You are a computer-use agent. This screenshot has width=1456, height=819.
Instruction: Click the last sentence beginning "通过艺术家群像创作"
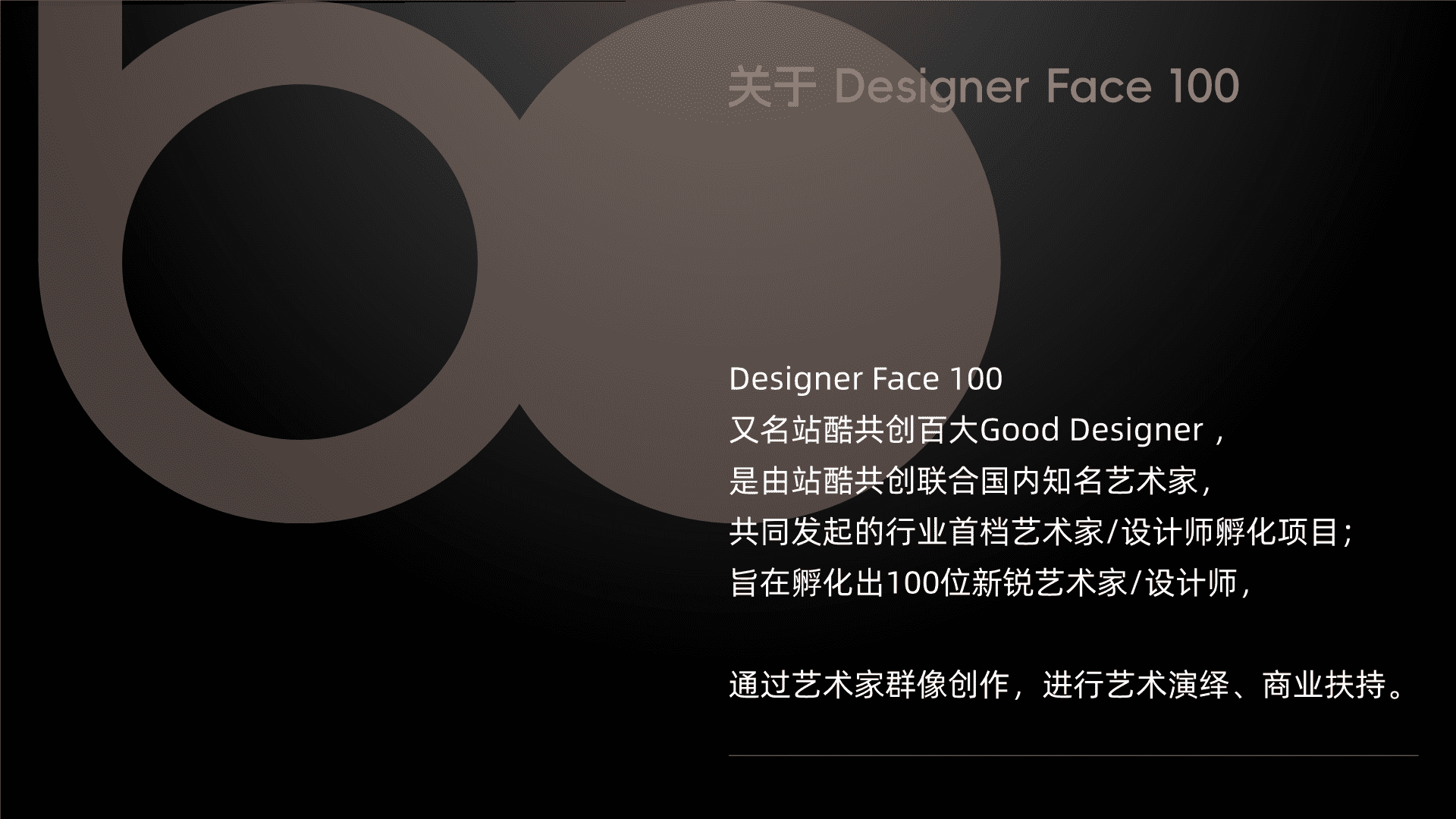click(x=1069, y=686)
